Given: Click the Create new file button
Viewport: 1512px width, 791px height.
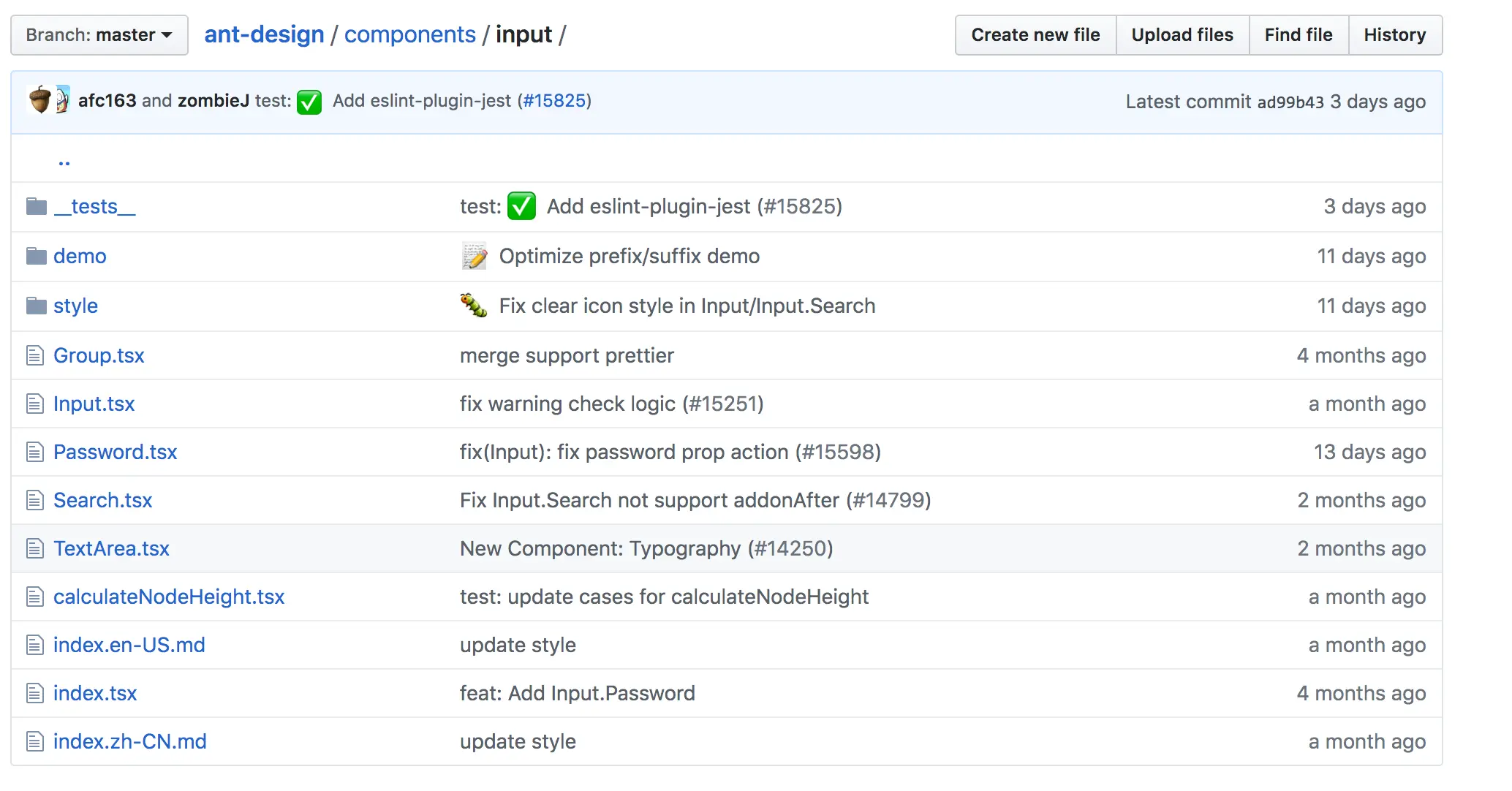Looking at the screenshot, I should click(1035, 35).
